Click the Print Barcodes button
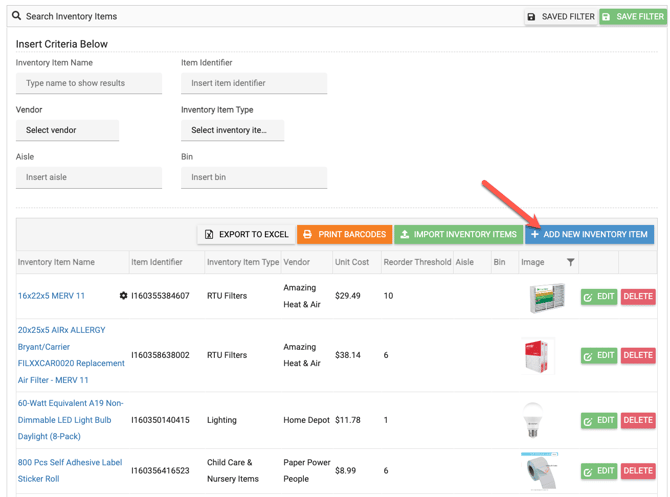The width and height of the screenshot is (670, 497). coord(344,235)
